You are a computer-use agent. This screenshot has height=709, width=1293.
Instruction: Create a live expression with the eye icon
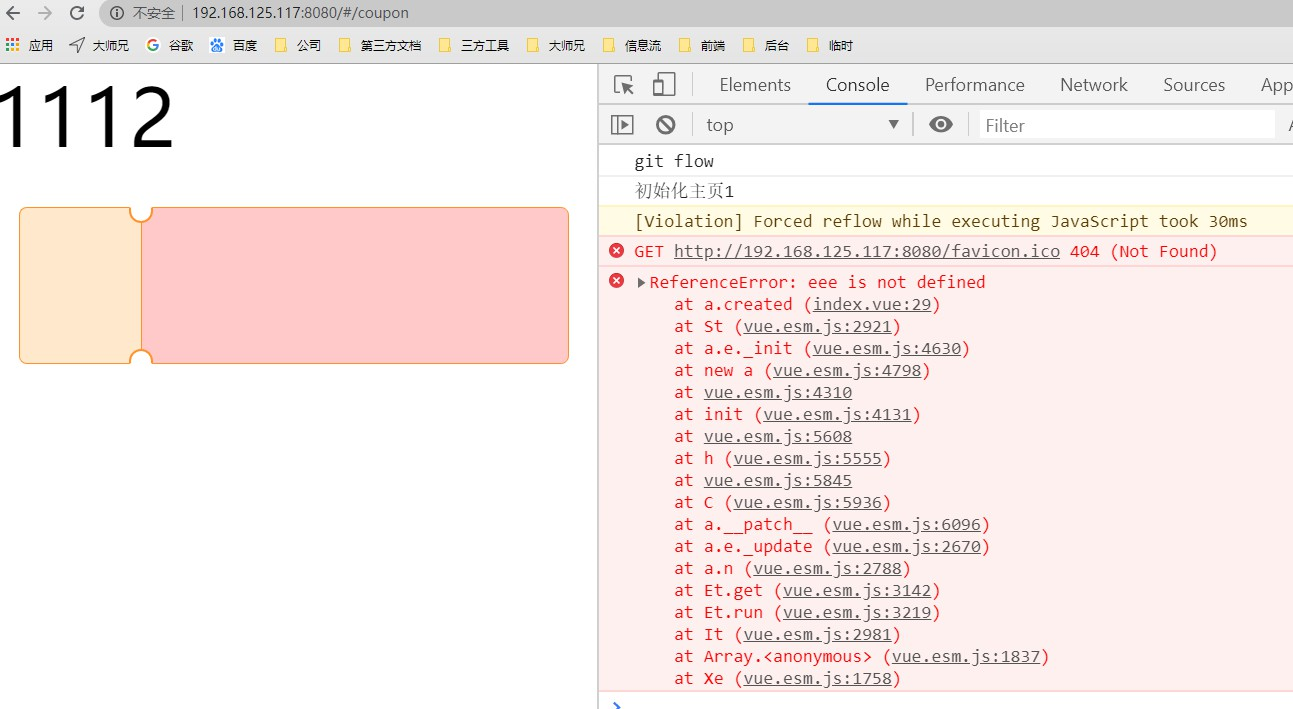(940, 124)
